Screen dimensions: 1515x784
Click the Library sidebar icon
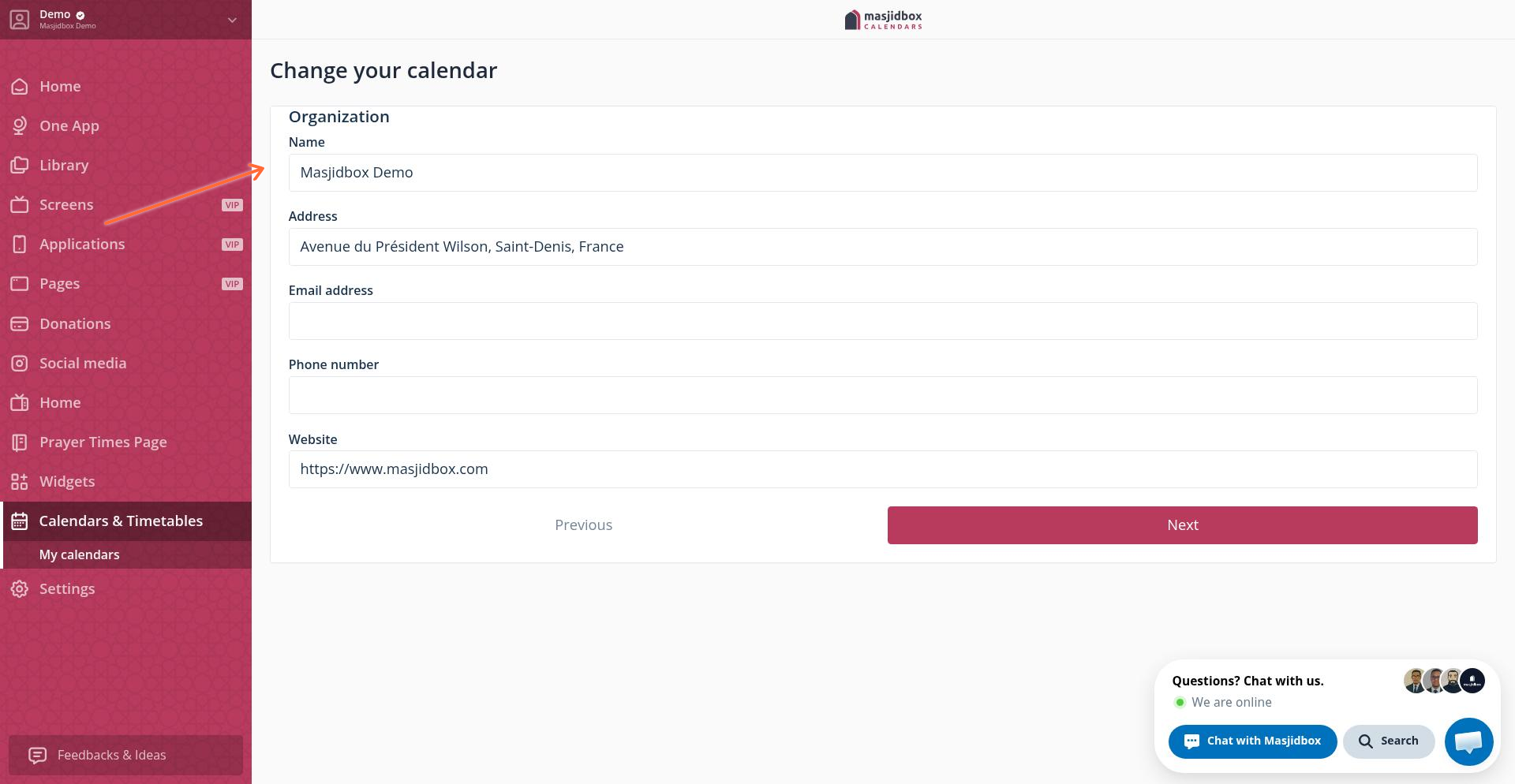click(20, 166)
